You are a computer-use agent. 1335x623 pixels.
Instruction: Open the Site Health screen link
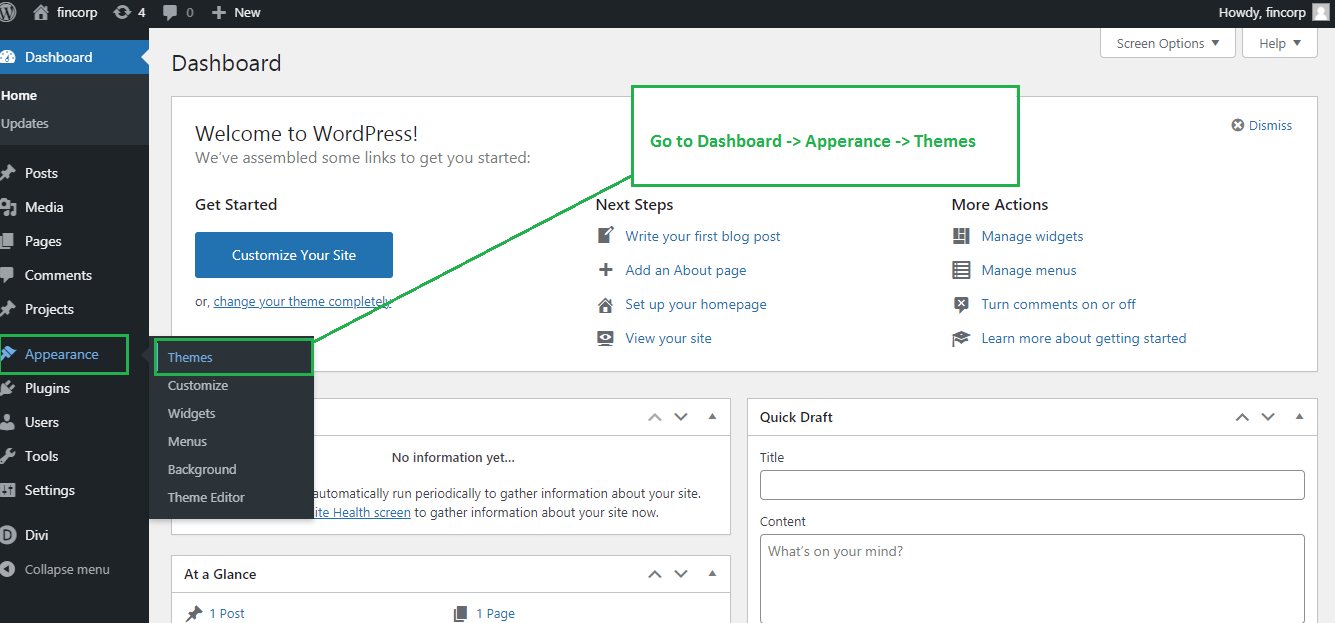point(362,512)
